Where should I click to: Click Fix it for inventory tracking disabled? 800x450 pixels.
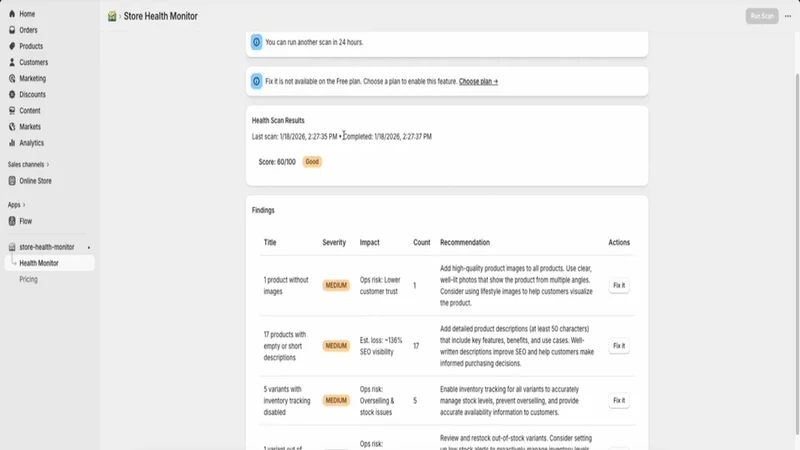[x=619, y=401]
